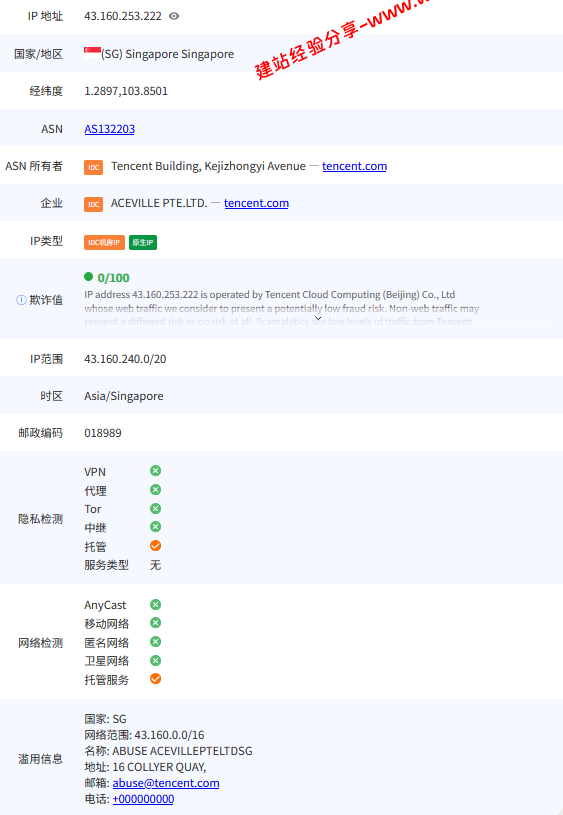The width and height of the screenshot is (563, 815).
Task: Click the ACEVILLE PTE.LTD. company name
Action: click(159, 203)
